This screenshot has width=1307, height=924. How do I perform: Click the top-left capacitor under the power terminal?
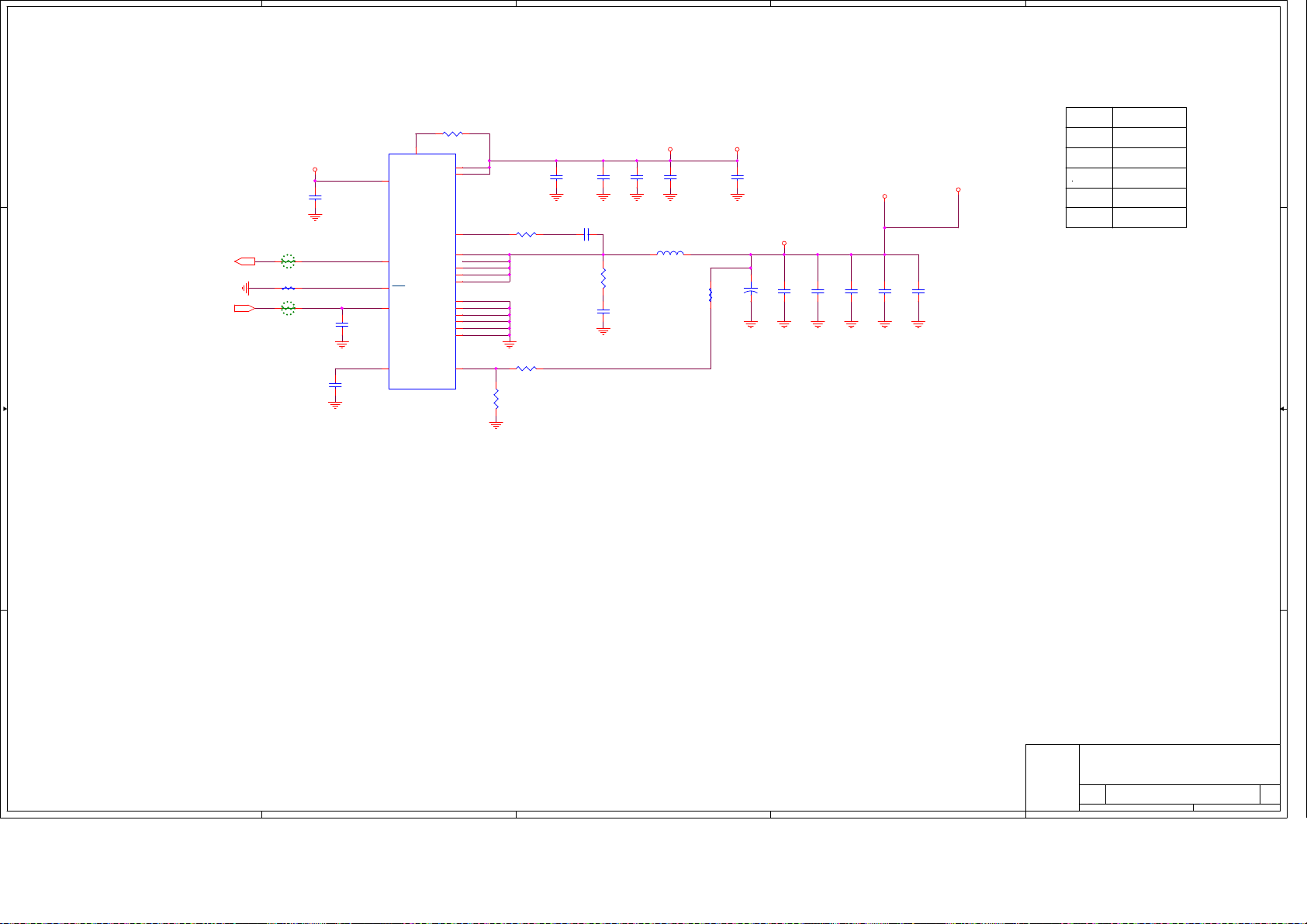(315, 198)
